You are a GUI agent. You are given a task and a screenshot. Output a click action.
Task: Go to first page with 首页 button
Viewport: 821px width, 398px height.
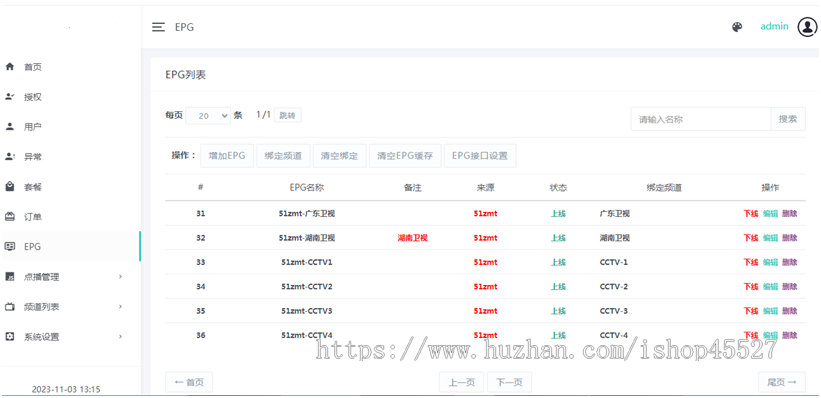point(189,382)
